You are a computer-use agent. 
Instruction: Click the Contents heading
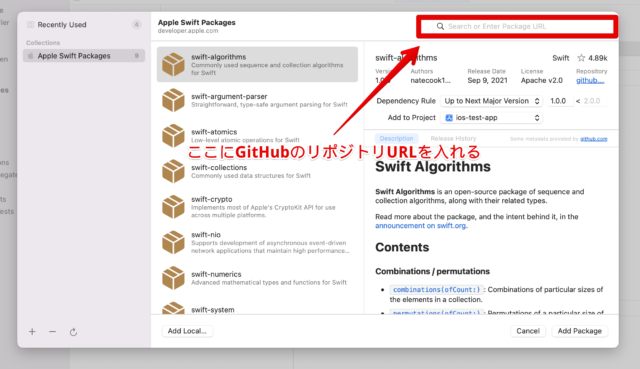click(402, 247)
